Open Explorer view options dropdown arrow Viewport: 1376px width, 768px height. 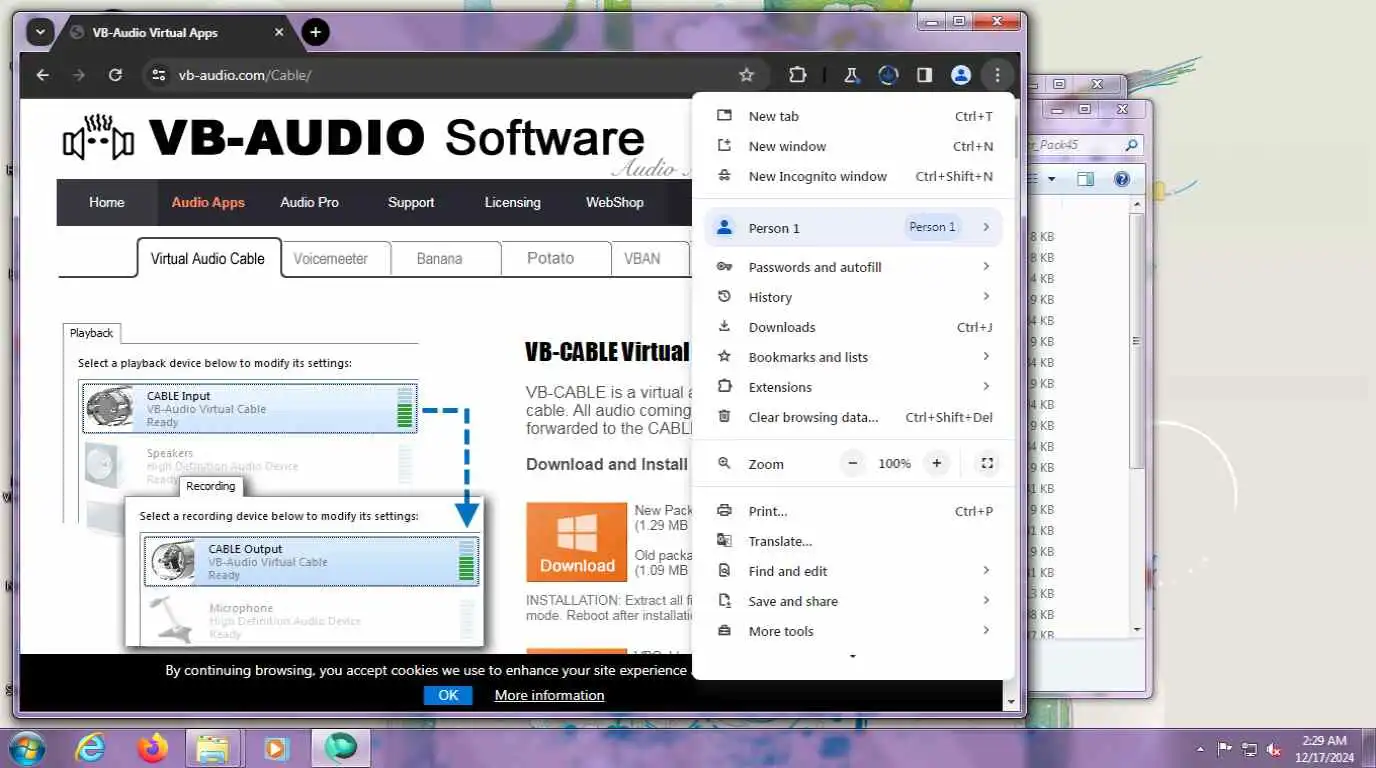(x=1051, y=180)
